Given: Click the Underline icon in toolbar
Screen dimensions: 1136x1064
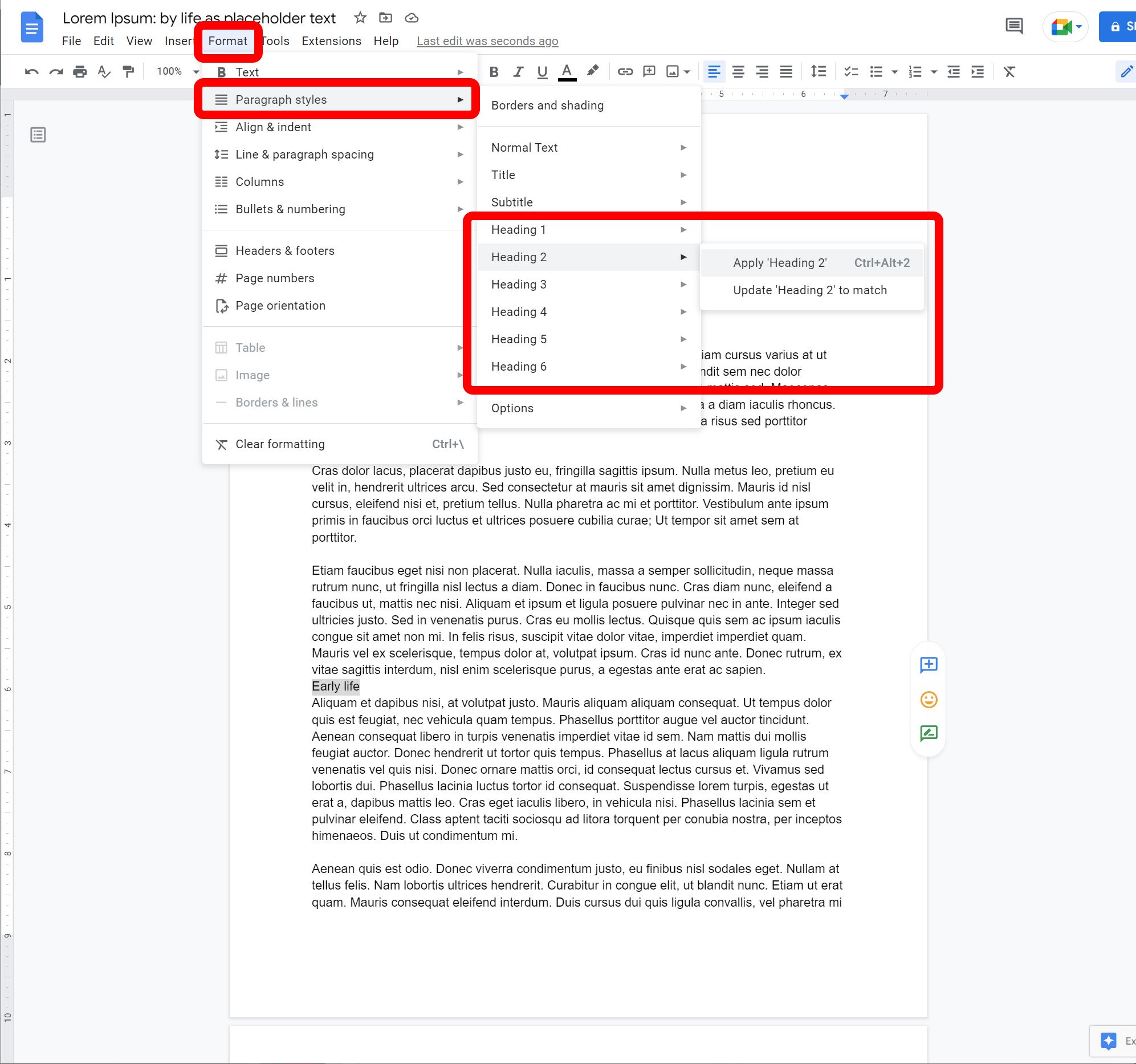Looking at the screenshot, I should click(x=541, y=71).
